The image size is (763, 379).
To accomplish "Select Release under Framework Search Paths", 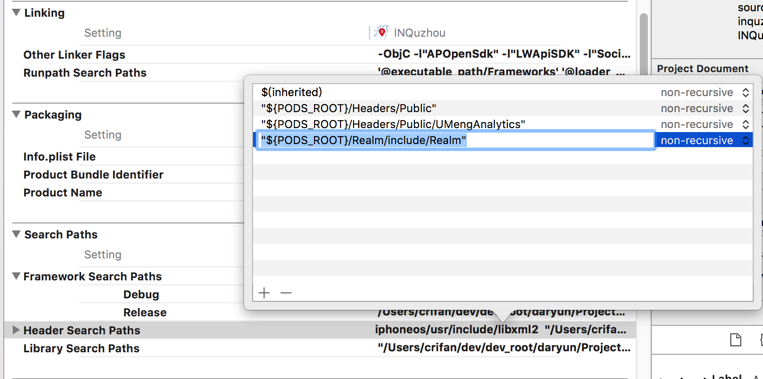I will [145, 312].
